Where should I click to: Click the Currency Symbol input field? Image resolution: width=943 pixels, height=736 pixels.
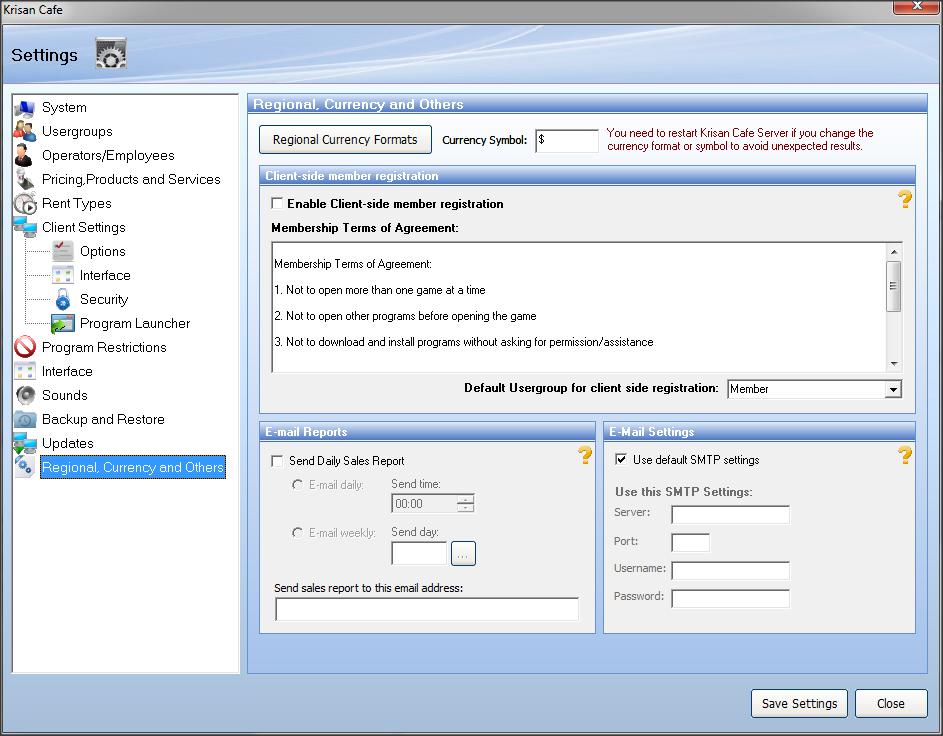[567, 141]
